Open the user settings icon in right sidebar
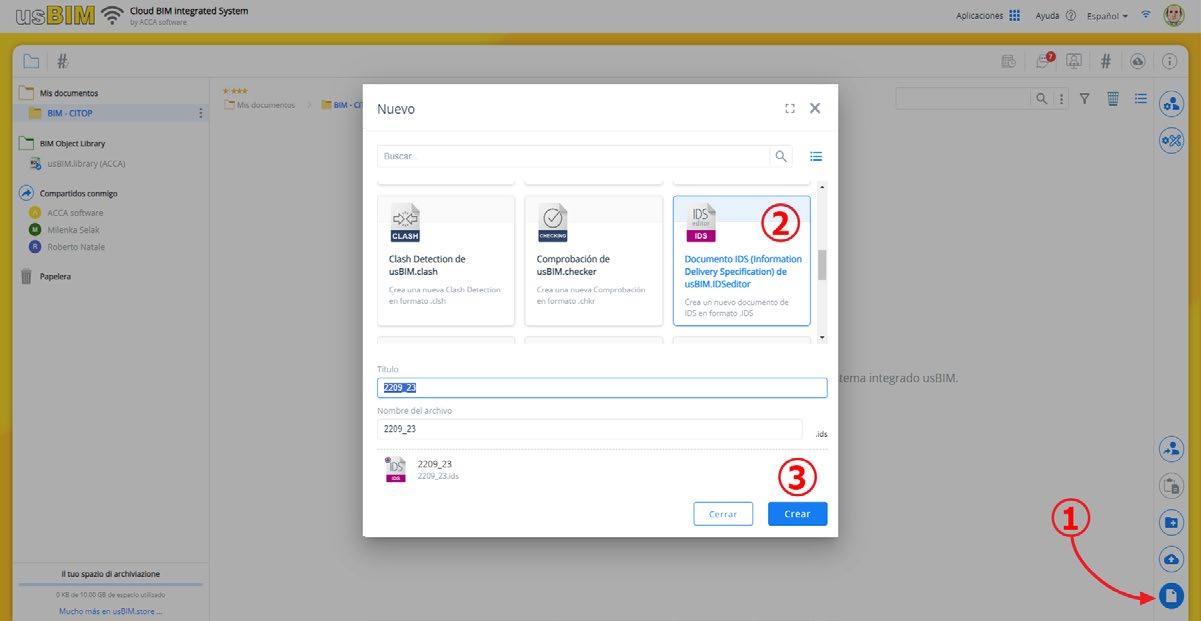This screenshot has height=621, width=1201. [1171, 103]
